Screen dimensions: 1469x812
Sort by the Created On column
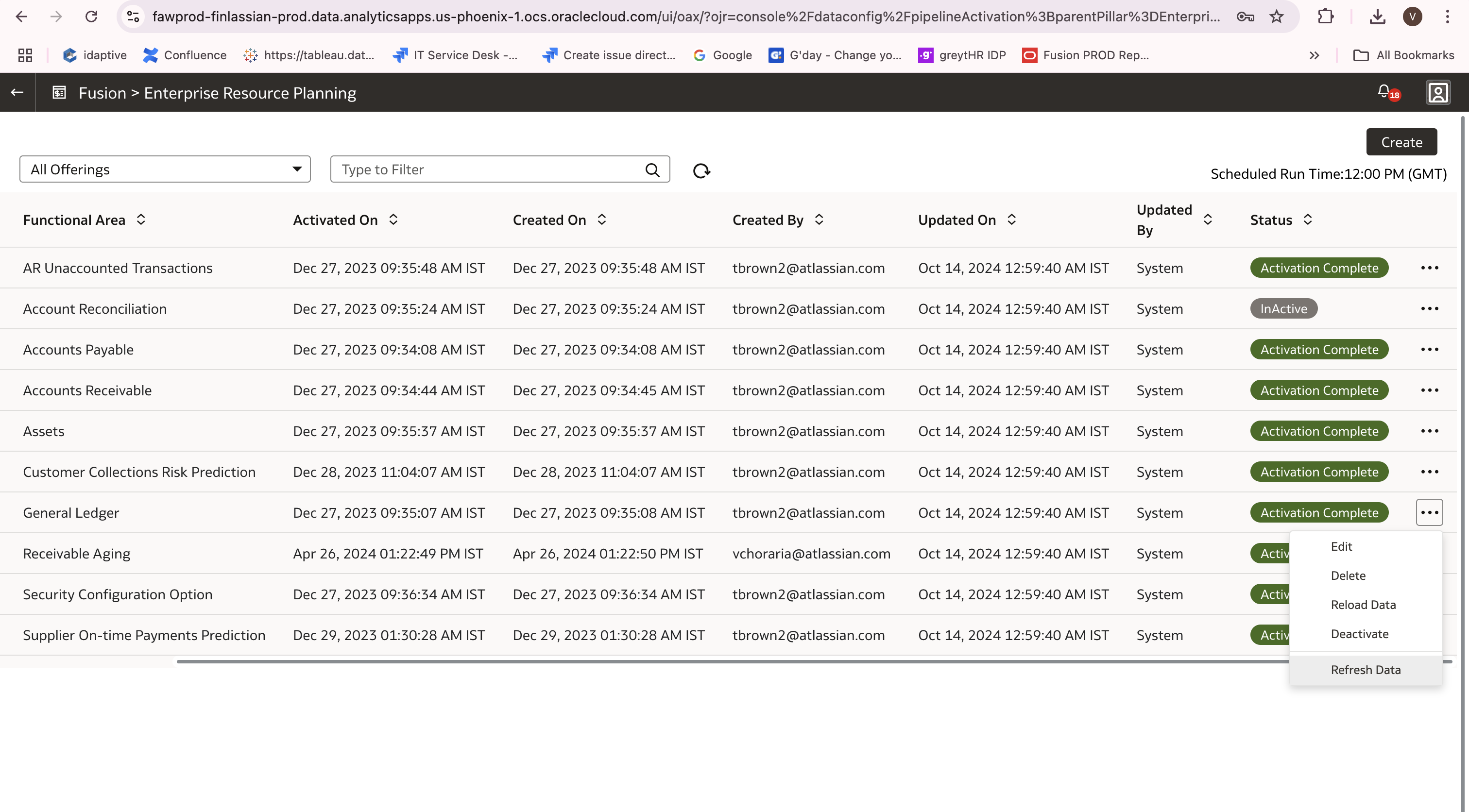(x=601, y=220)
